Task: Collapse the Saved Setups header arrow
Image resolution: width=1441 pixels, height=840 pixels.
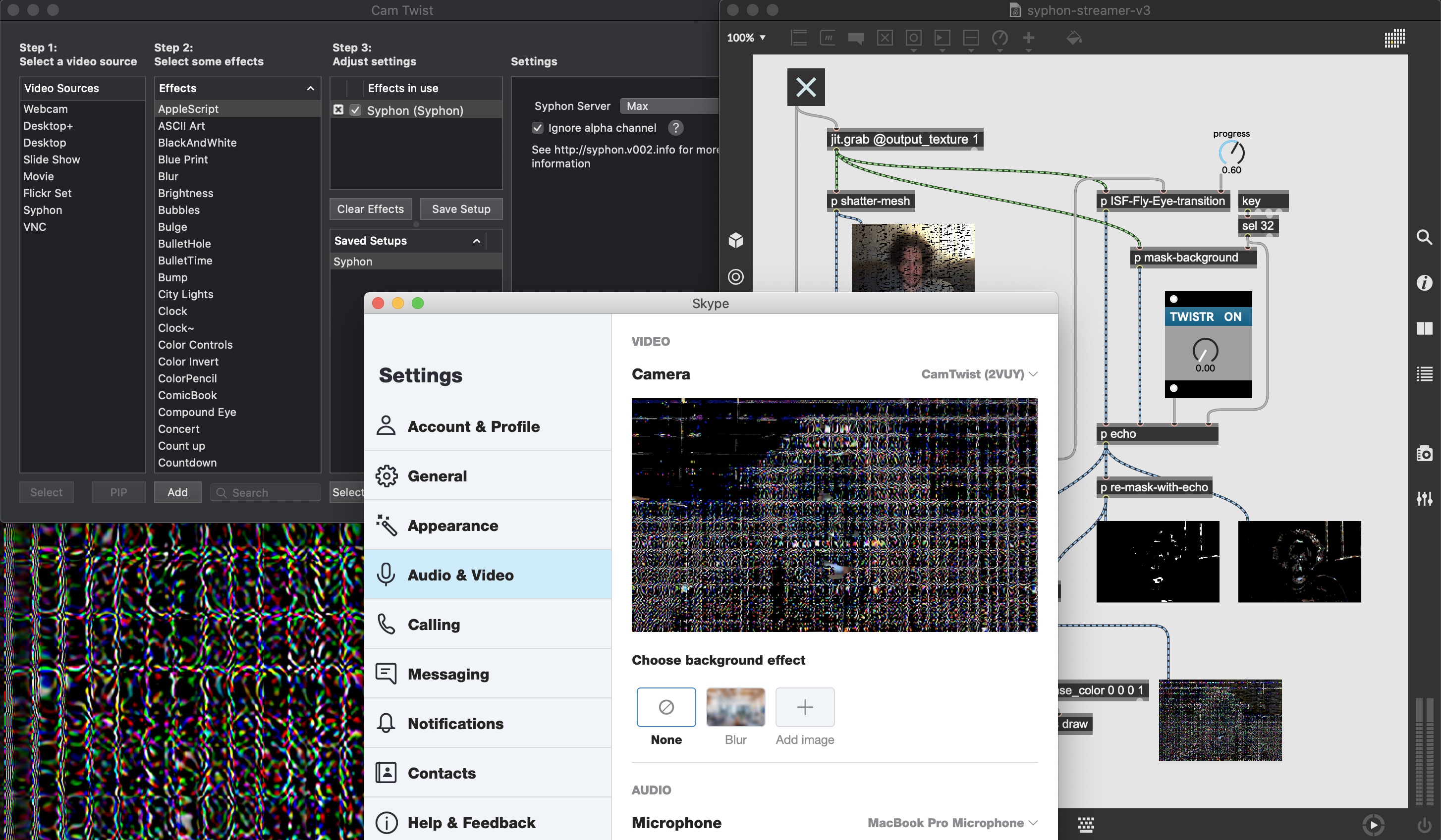Action: tap(476, 241)
